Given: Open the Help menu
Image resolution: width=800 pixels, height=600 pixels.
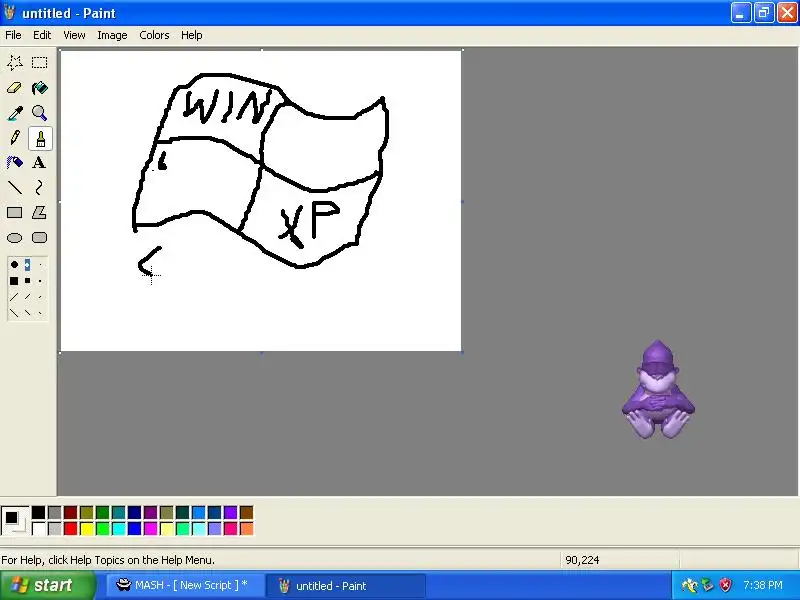Looking at the screenshot, I should click(x=191, y=35).
